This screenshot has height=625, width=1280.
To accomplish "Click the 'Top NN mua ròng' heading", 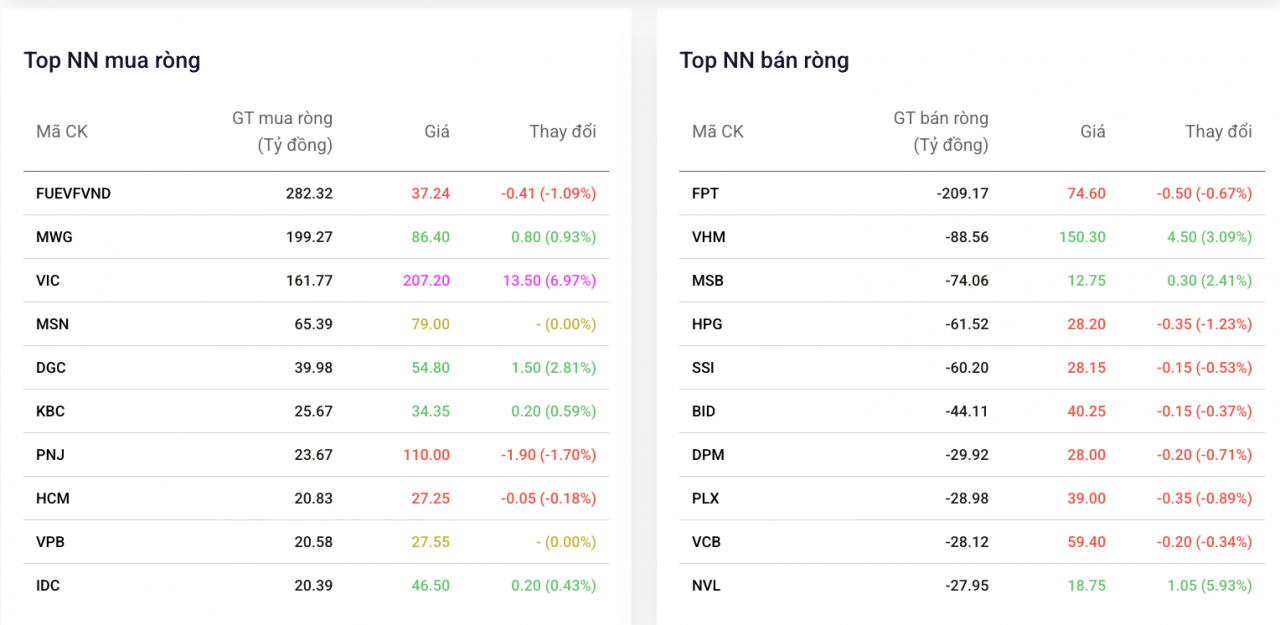I will coord(112,61).
